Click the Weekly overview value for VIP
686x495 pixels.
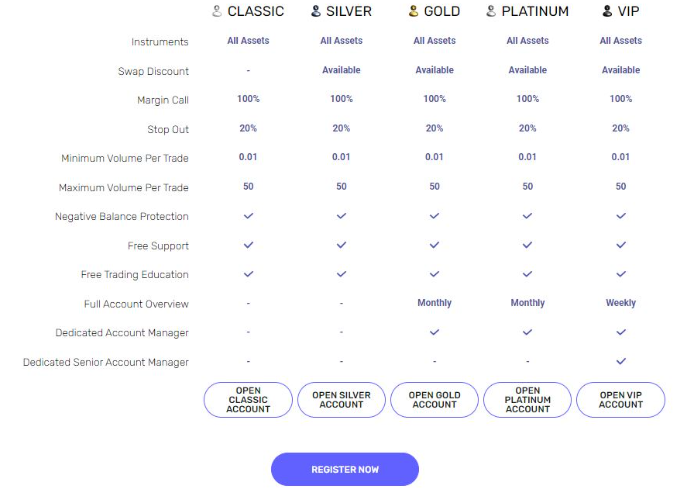pos(621,303)
